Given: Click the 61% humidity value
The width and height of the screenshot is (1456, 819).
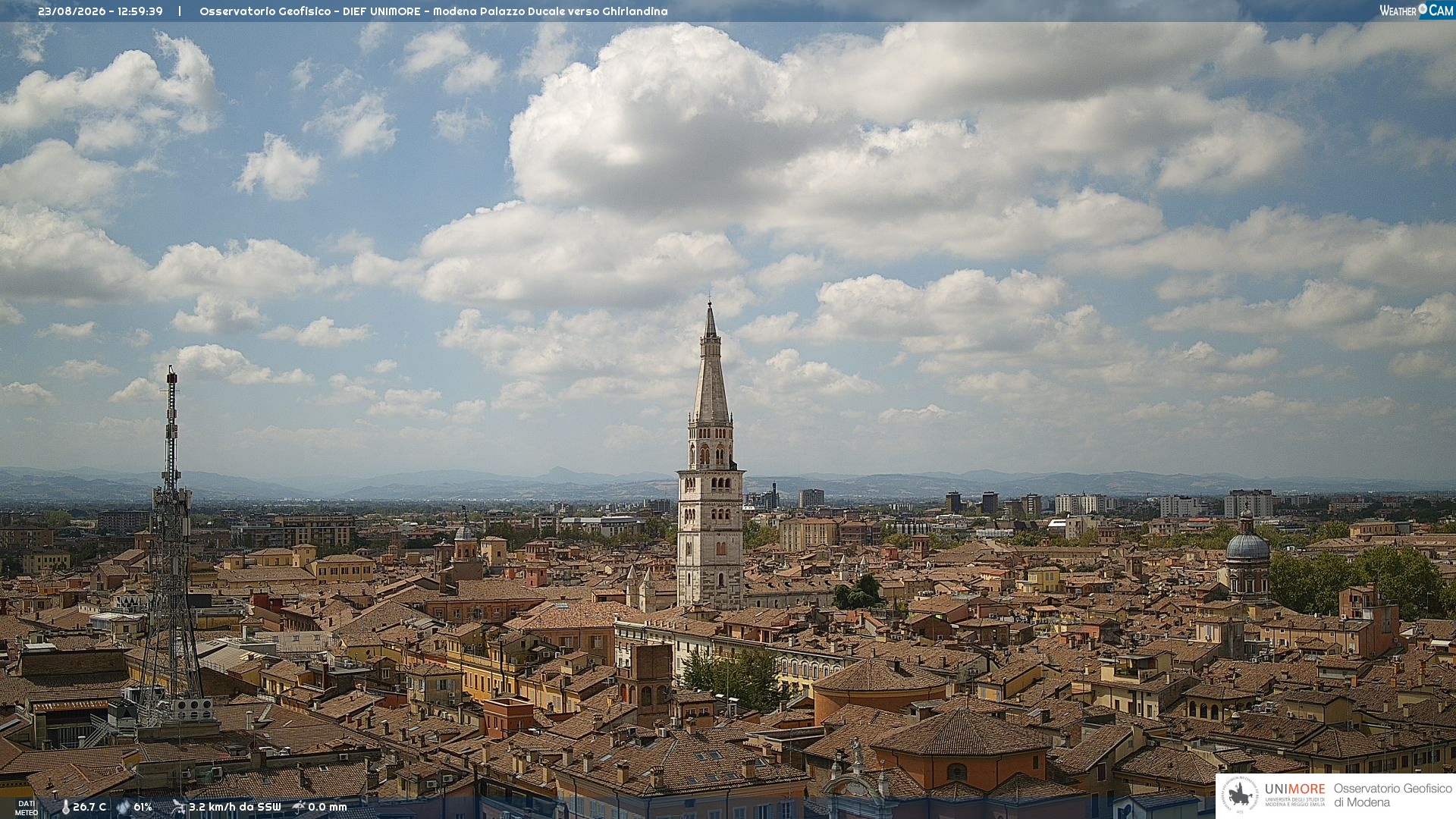Looking at the screenshot, I should pos(143,808).
